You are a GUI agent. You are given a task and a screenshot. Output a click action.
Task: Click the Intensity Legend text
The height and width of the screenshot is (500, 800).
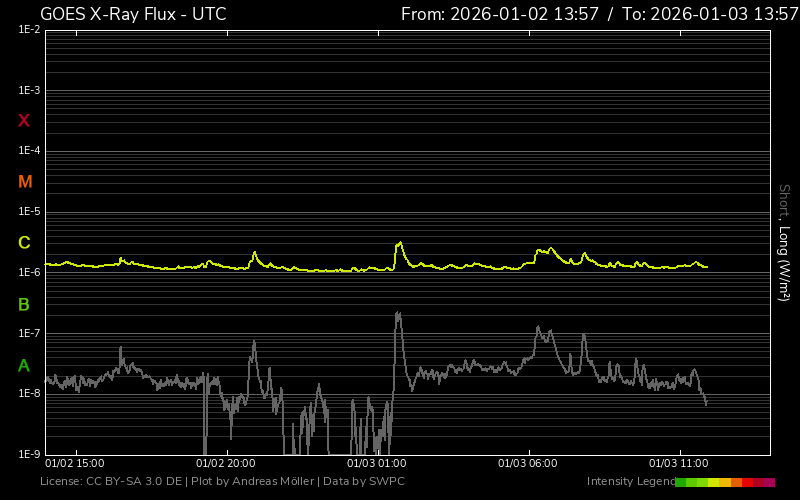coord(629,482)
